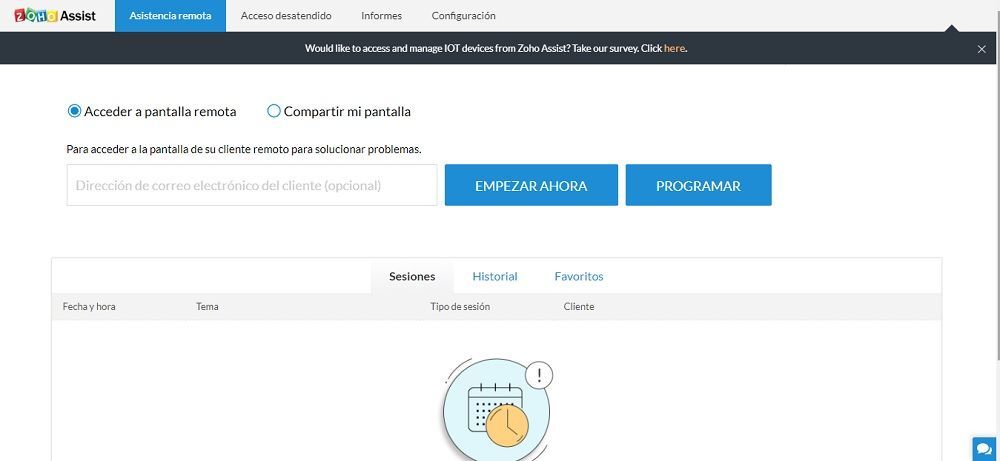Open the Favoritos tab
The height and width of the screenshot is (461, 1000).
[579, 277]
